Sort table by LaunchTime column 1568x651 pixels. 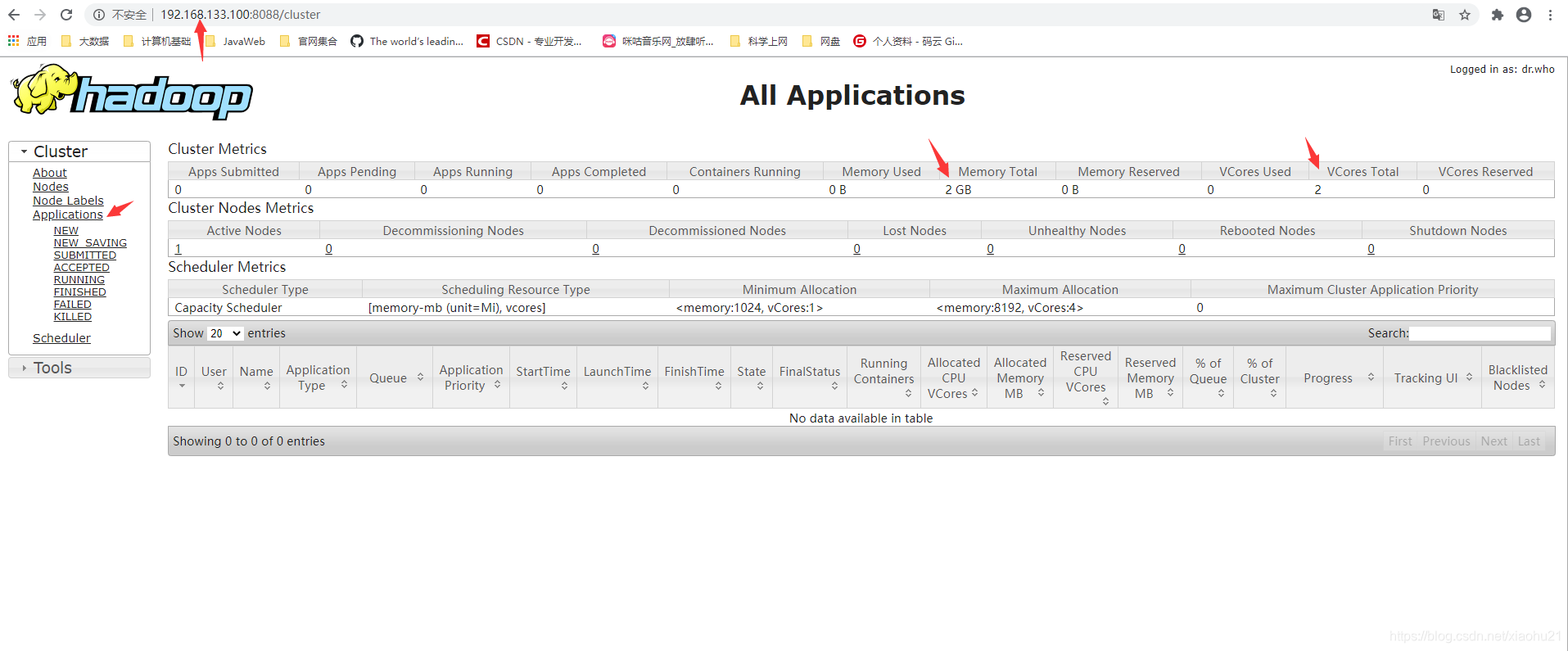point(617,377)
